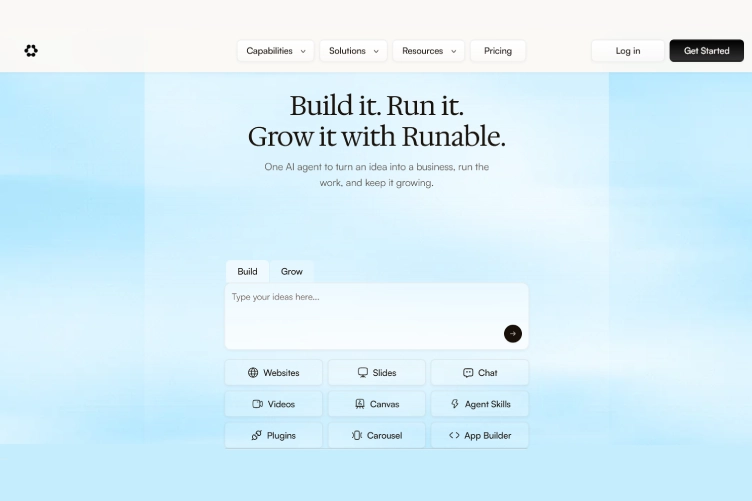Screen dimensions: 752x501
Task: Open the Capabilities menu
Action: click(x=276, y=51)
